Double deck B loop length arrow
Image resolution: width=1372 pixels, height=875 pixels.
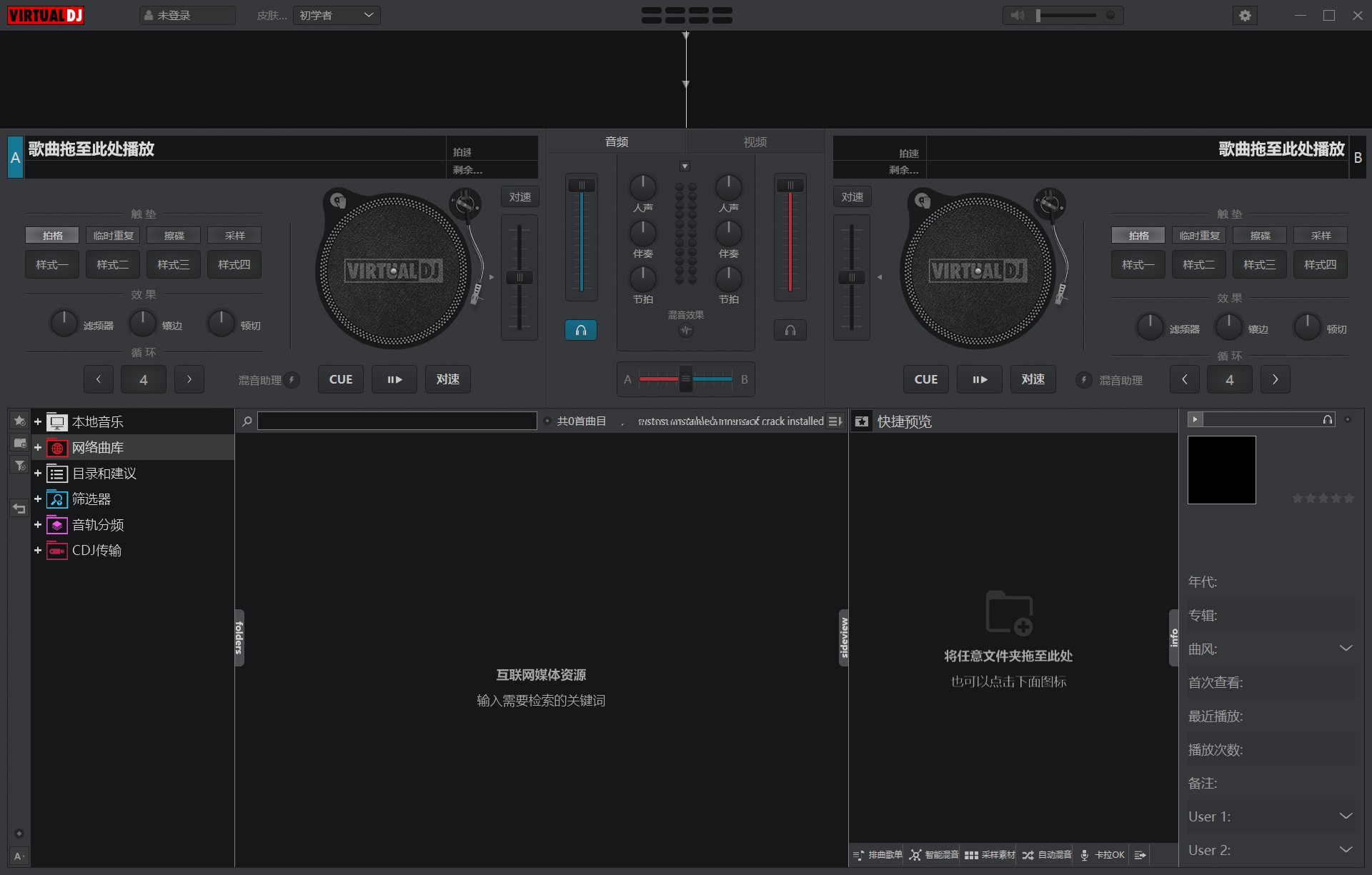(1276, 379)
